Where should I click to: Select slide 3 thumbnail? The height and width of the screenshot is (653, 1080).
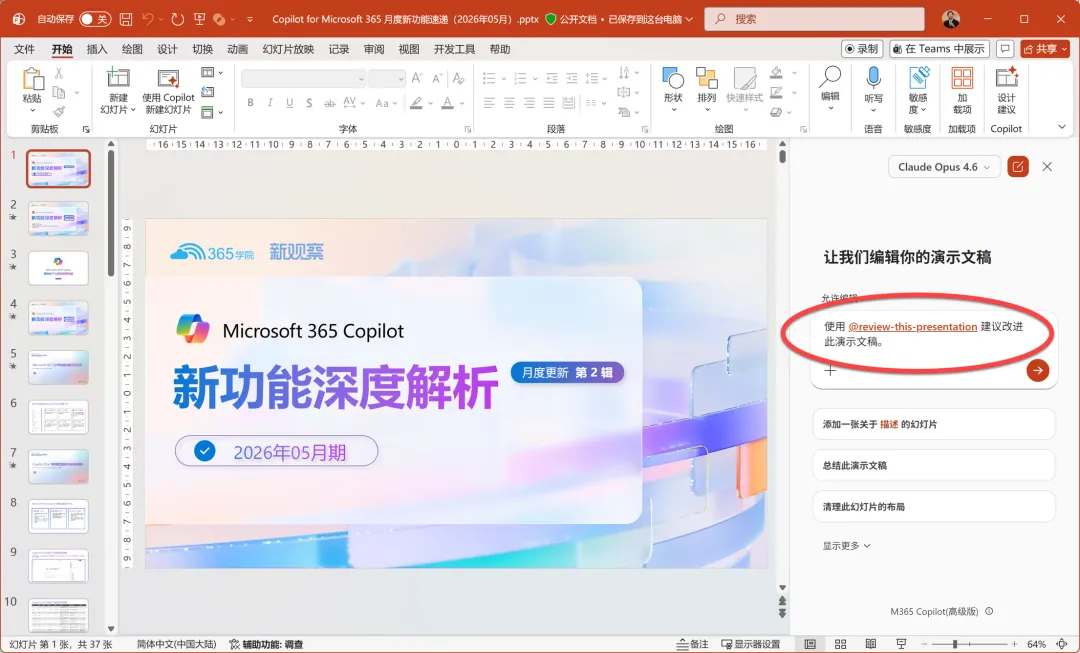59,268
